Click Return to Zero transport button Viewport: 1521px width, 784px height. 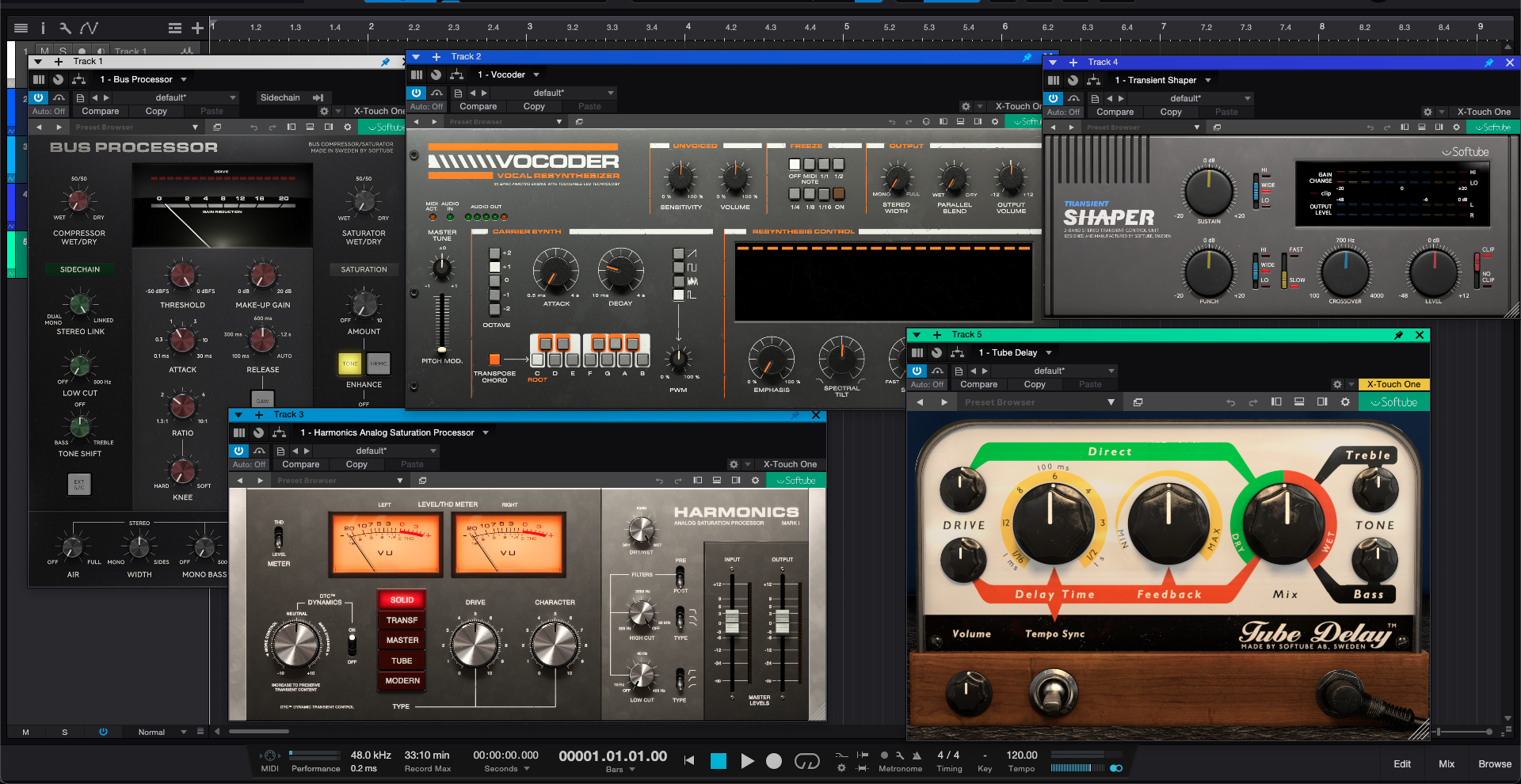(x=689, y=761)
